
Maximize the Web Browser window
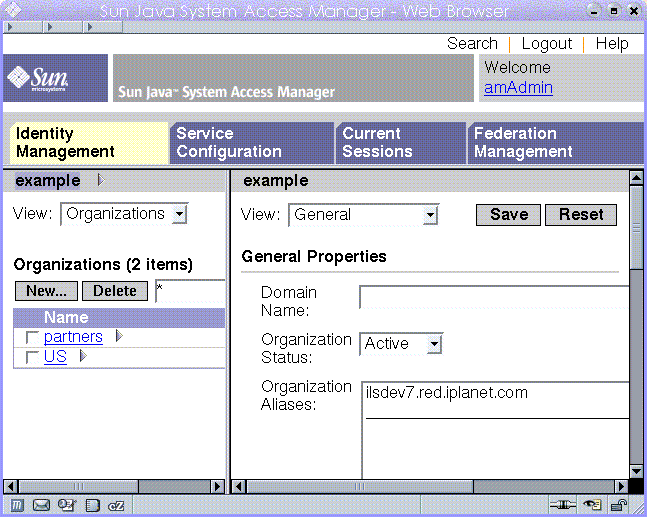tap(614, 11)
